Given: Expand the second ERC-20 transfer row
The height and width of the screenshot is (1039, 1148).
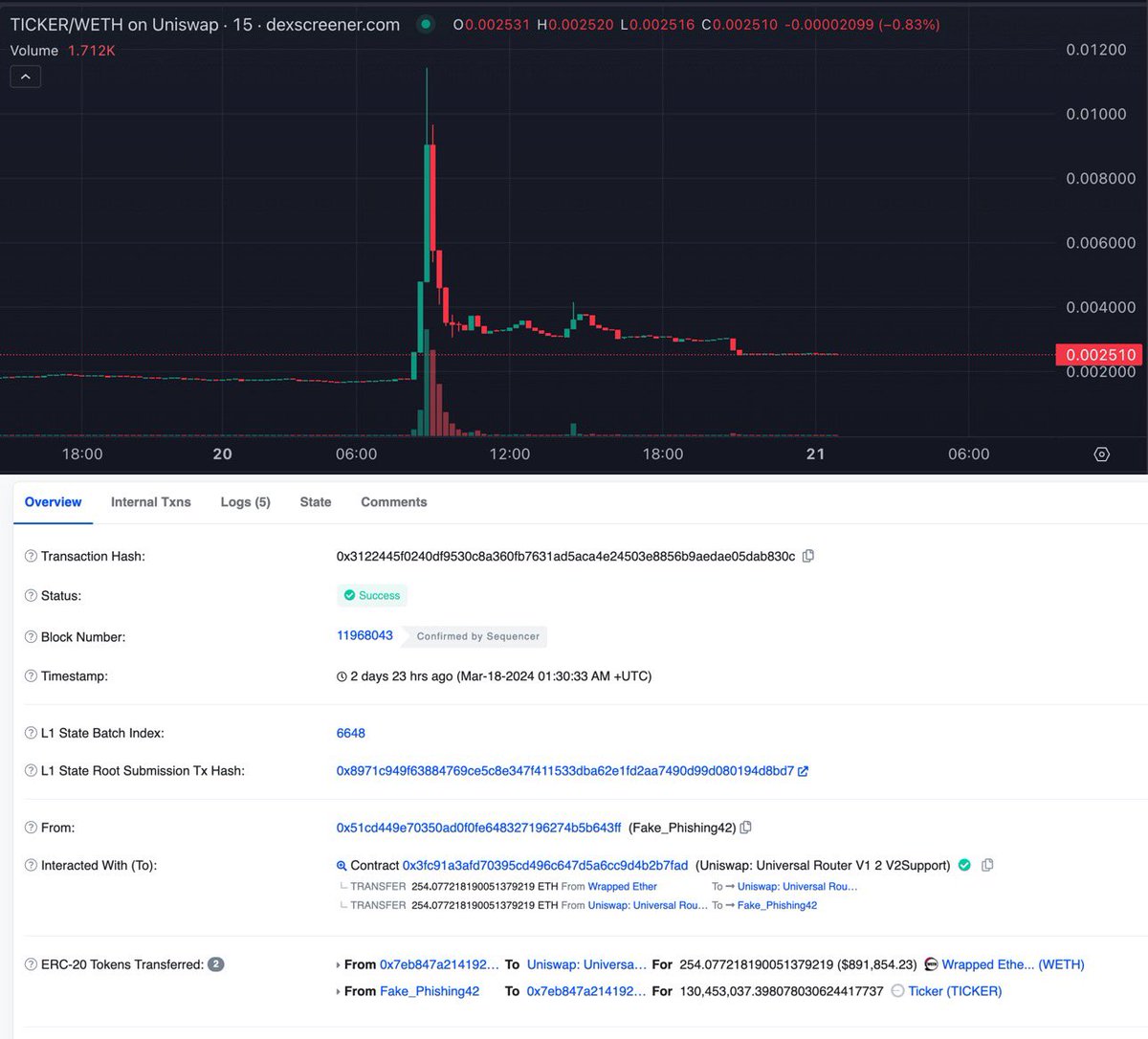Looking at the screenshot, I should (x=337, y=991).
